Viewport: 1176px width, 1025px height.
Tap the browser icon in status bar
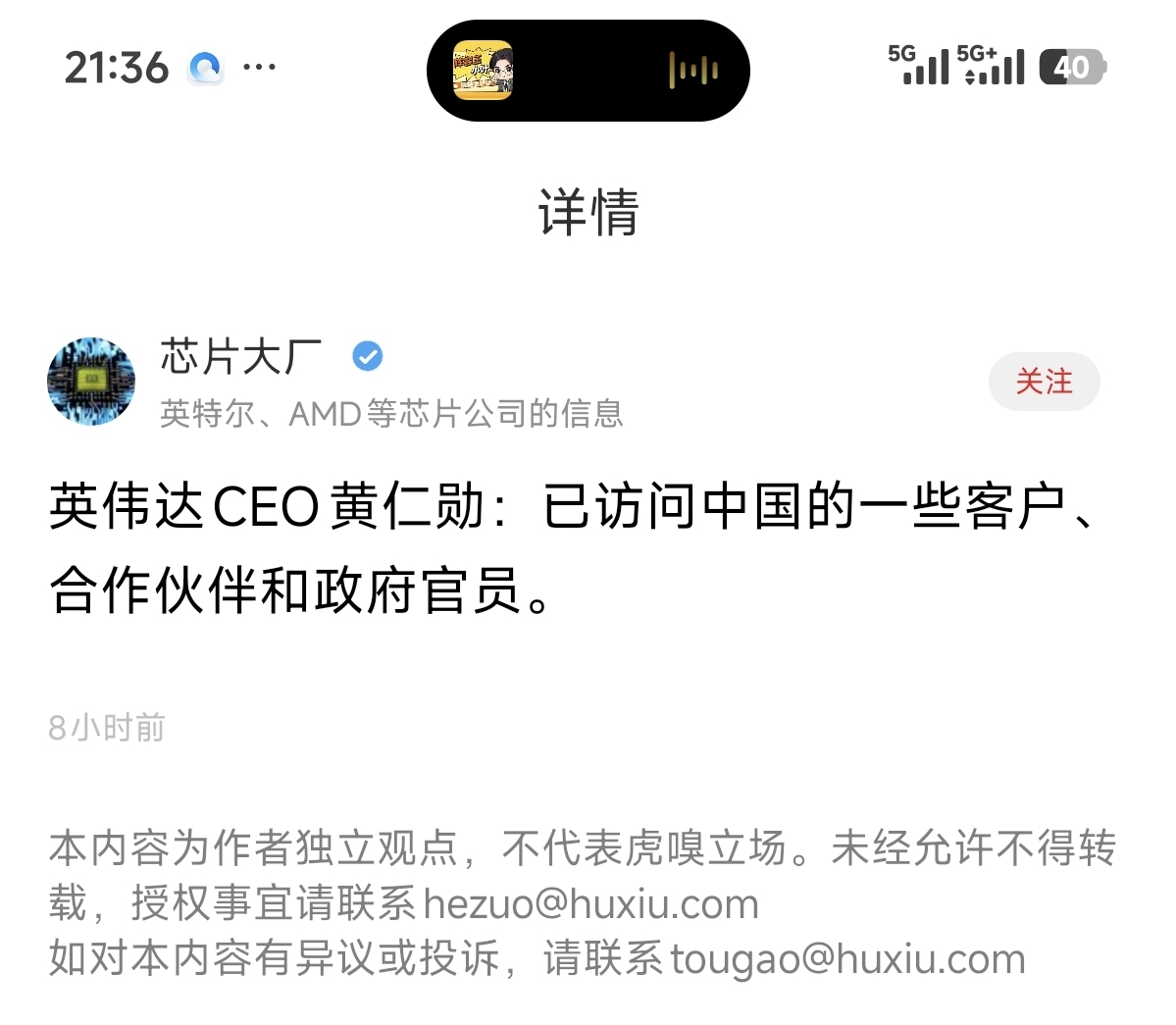pyautogui.click(x=206, y=68)
